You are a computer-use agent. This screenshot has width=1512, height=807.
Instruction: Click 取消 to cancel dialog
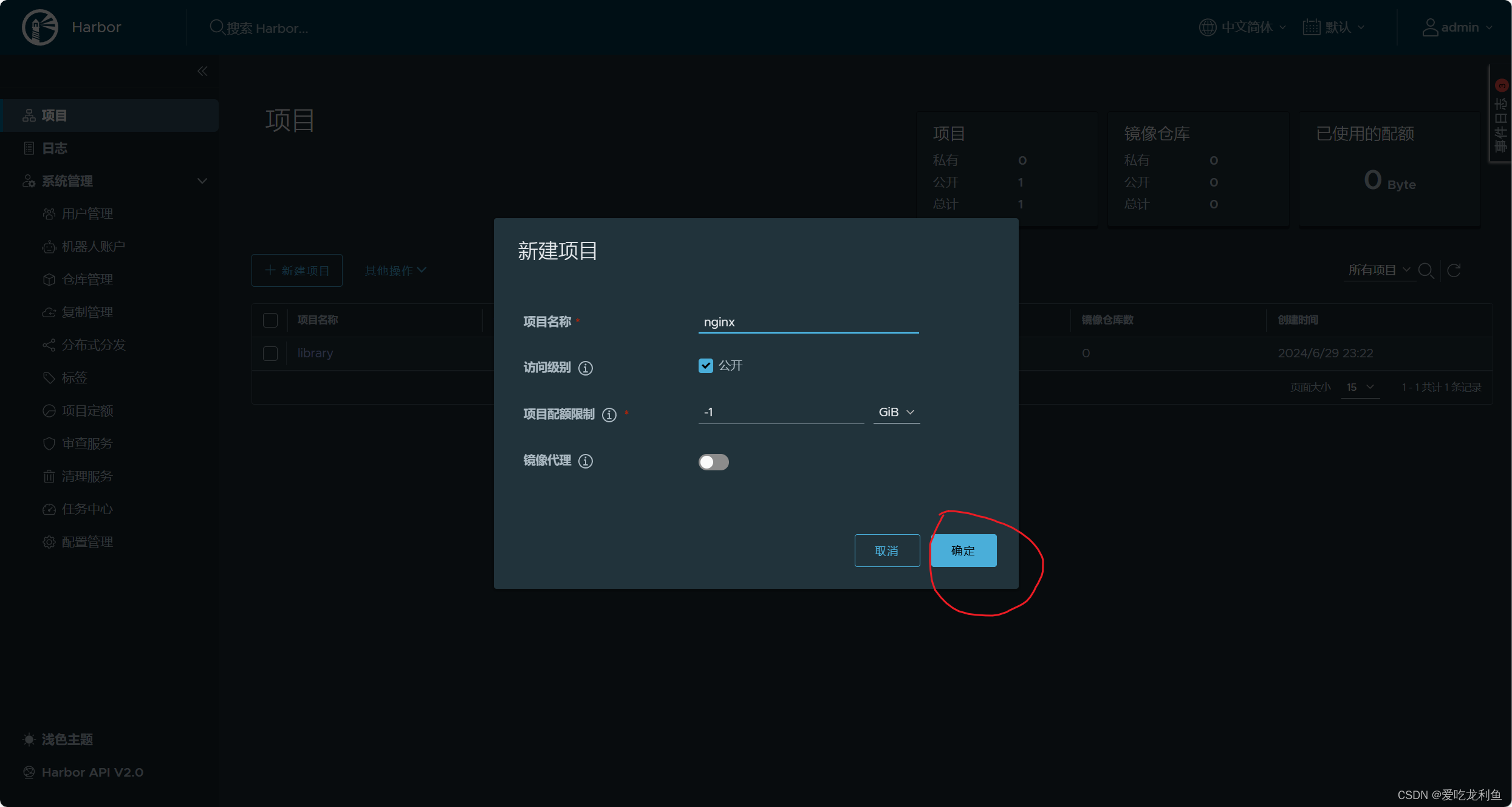click(887, 551)
